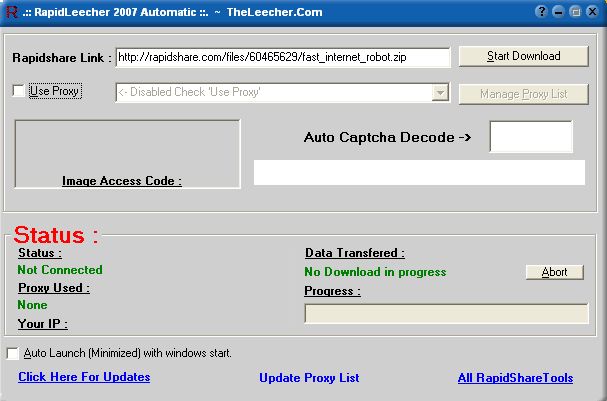Click the 'Your IP :' label
Image resolution: width=607 pixels, height=401 pixels.
pos(43,324)
